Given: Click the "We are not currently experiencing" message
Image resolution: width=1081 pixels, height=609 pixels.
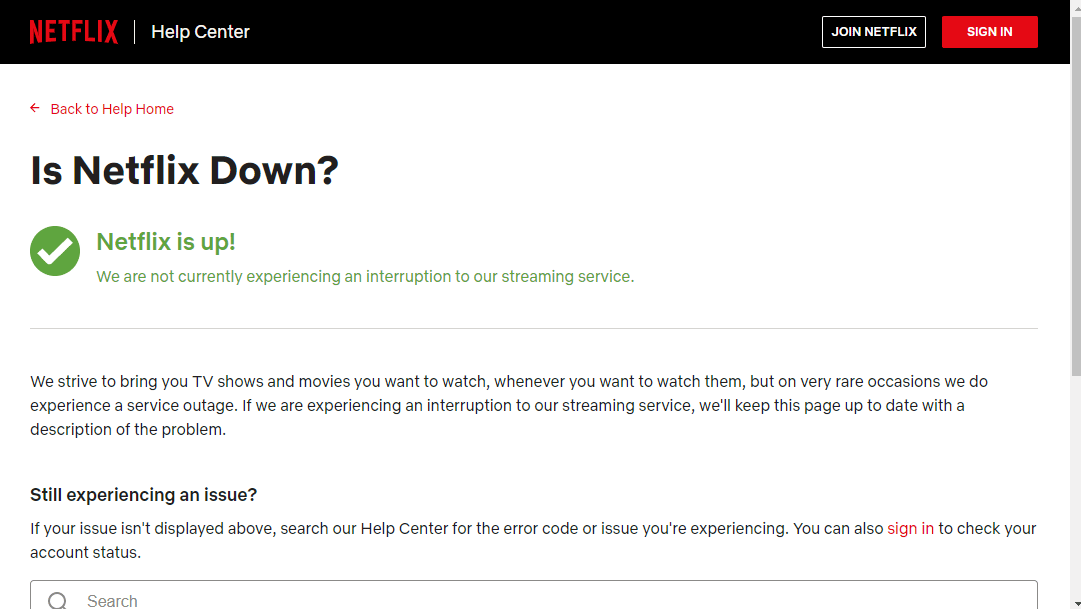Looking at the screenshot, I should coord(365,277).
